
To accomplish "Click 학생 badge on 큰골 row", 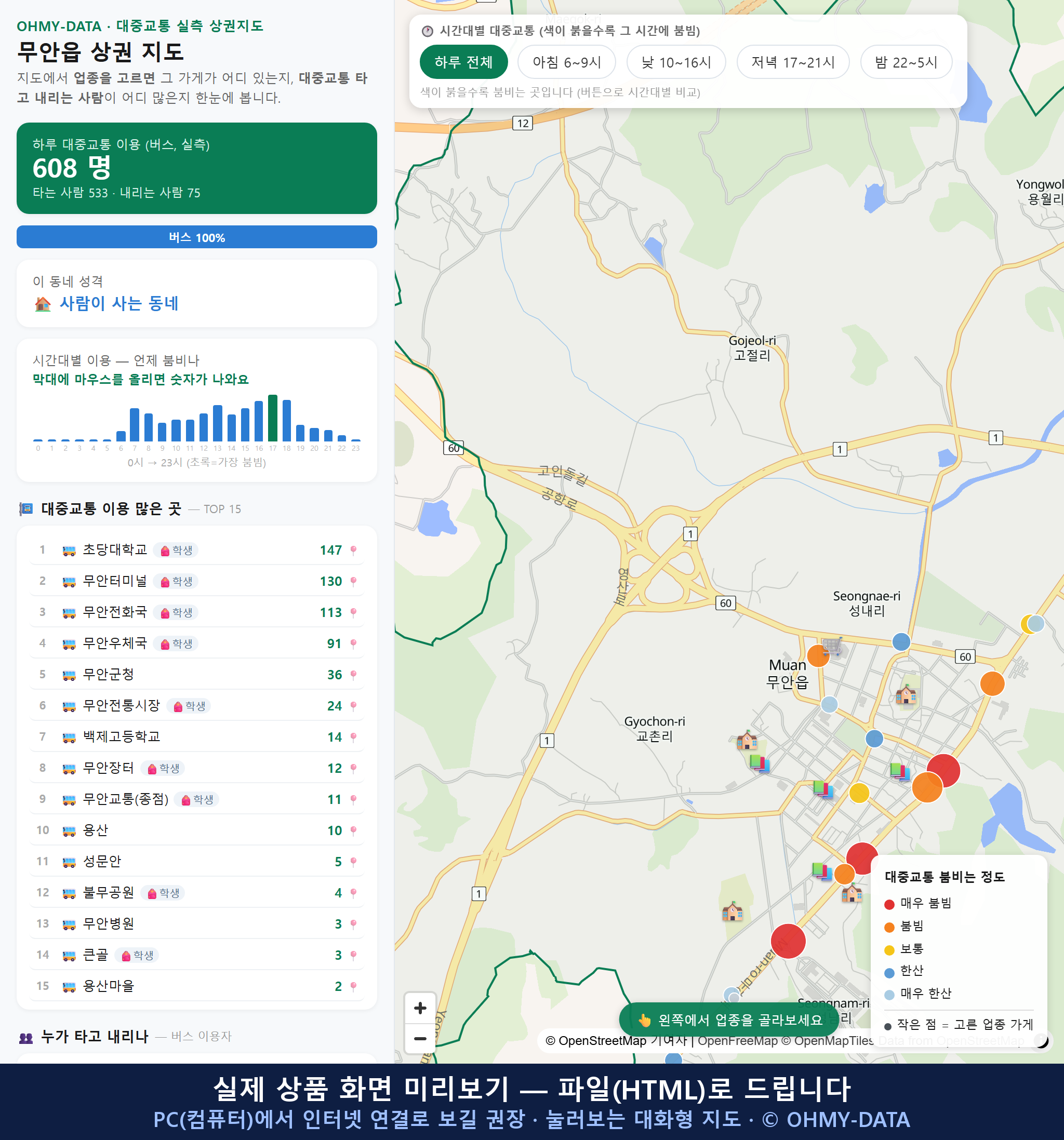I will pos(138,955).
